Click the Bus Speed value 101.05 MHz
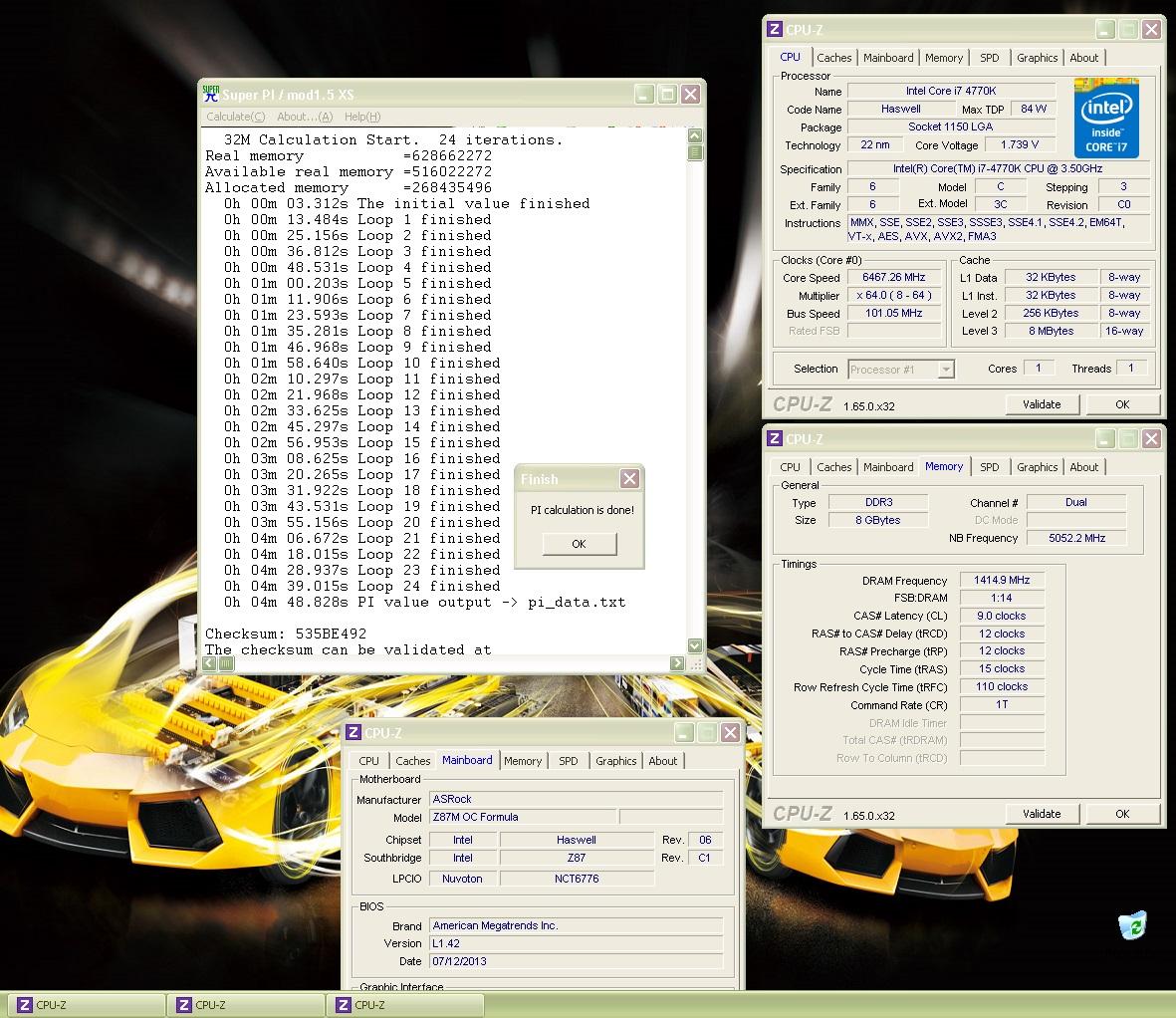This screenshot has height=1018, width=1176. pyautogui.click(x=893, y=314)
